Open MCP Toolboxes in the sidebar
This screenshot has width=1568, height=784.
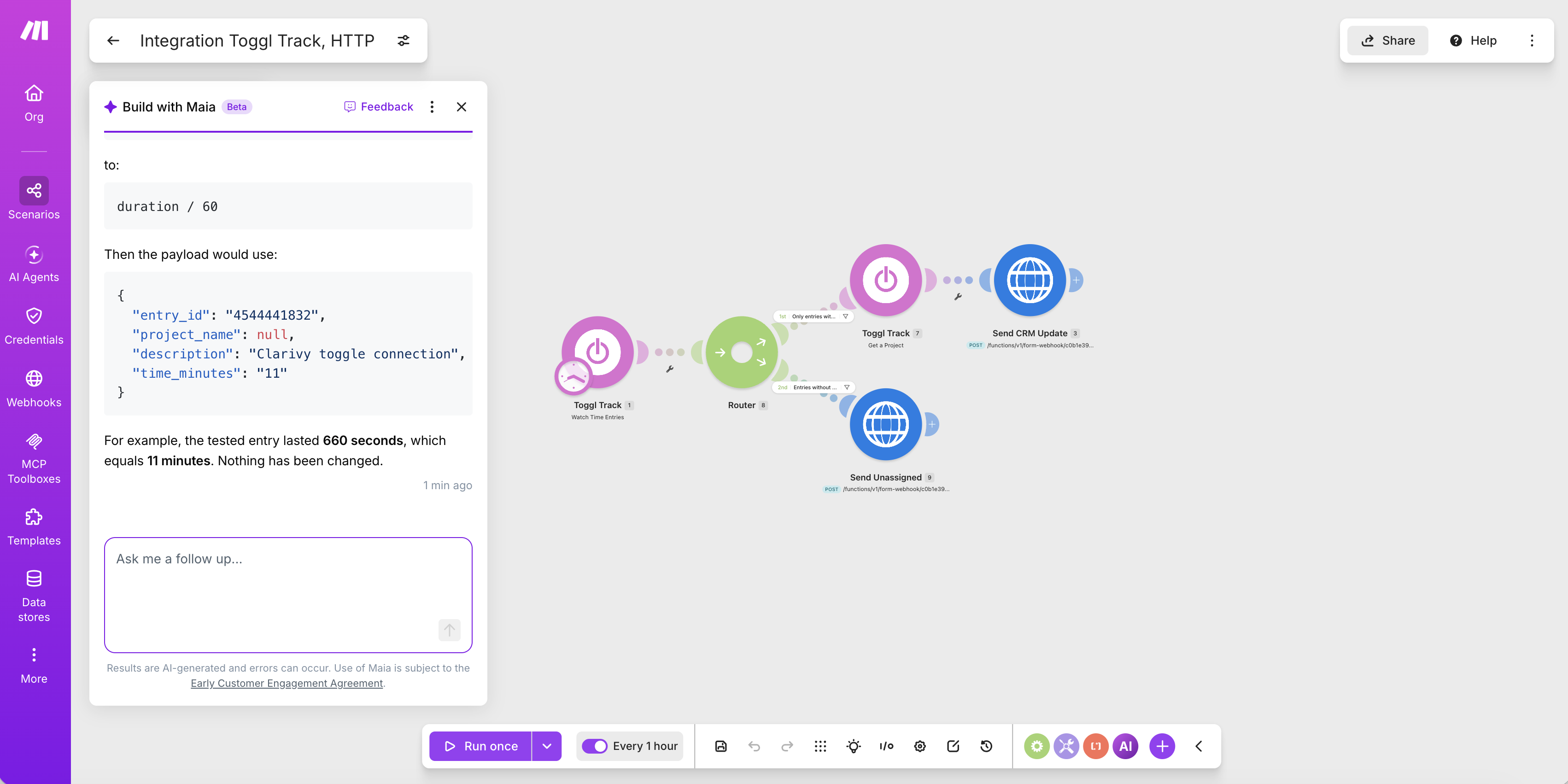[34, 459]
